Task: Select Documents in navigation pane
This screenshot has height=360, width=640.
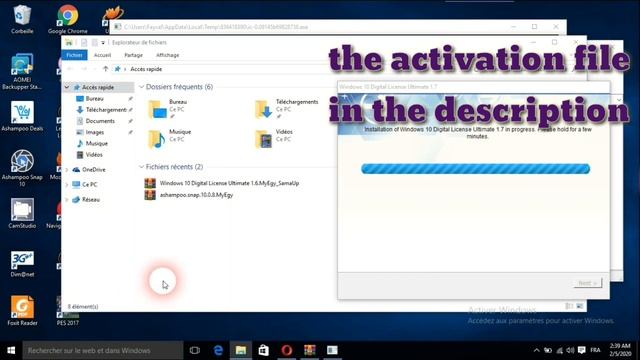Action: (x=99, y=121)
